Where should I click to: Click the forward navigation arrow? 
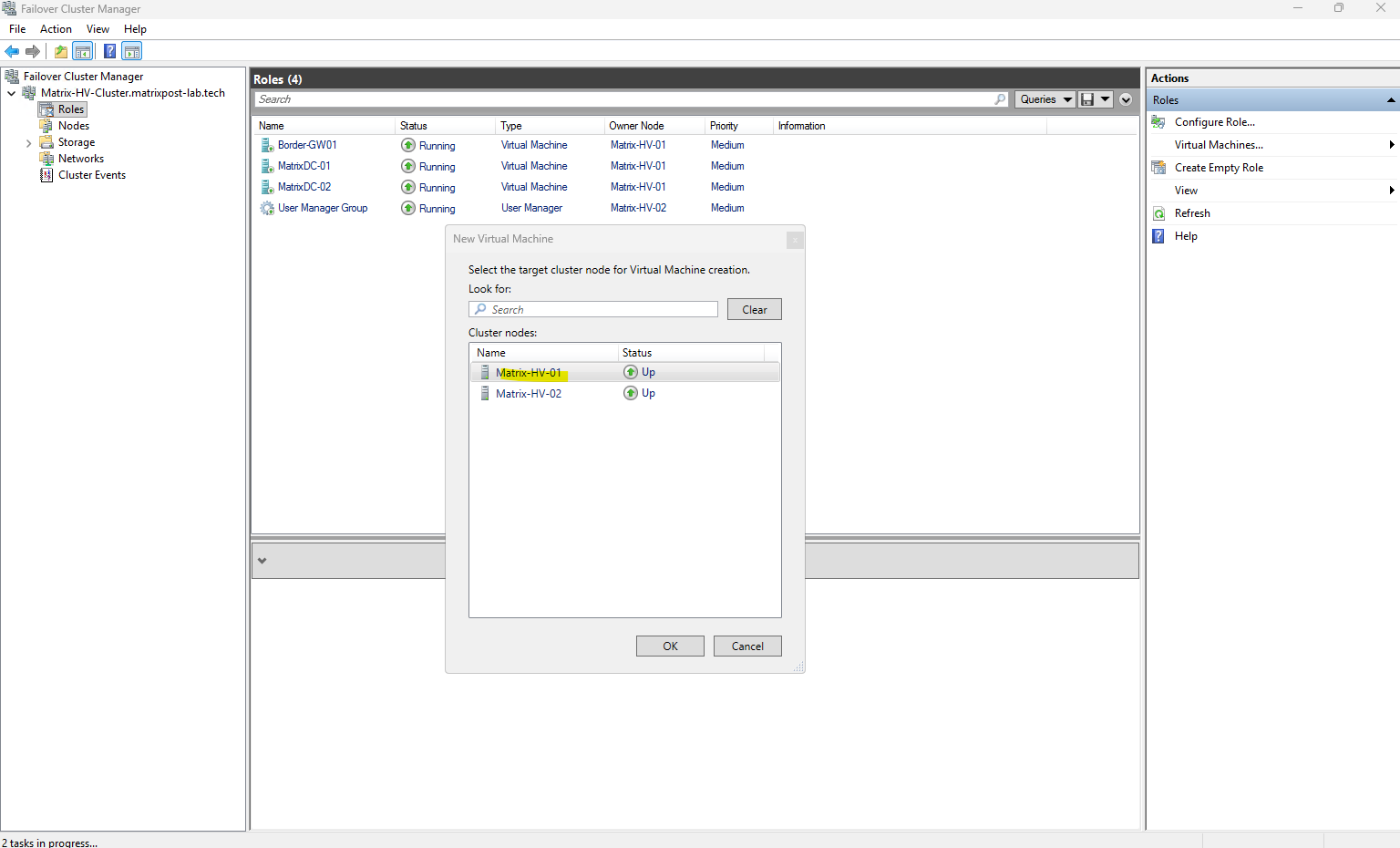pos(33,51)
